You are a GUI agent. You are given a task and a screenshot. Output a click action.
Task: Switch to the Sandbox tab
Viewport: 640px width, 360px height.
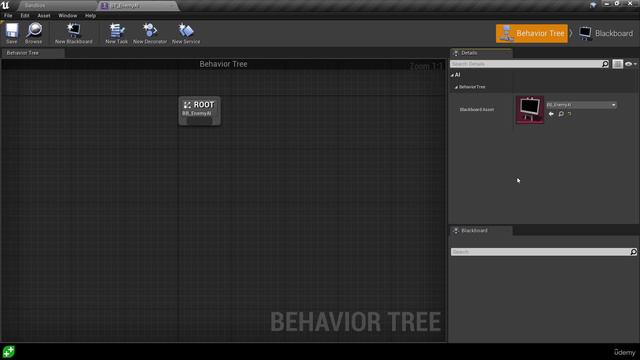[x=56, y=6]
